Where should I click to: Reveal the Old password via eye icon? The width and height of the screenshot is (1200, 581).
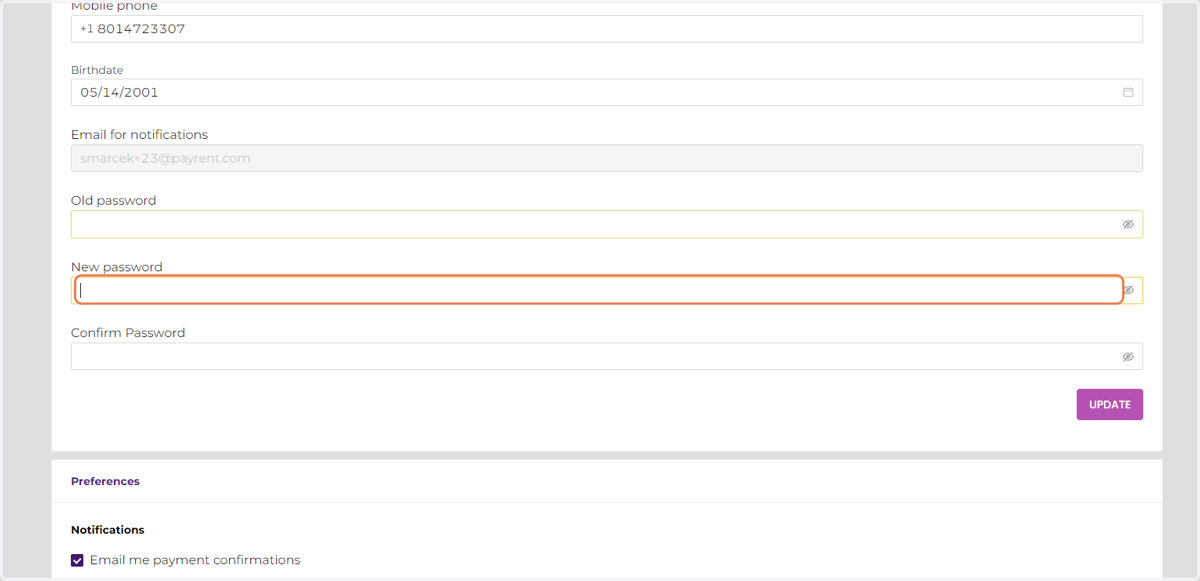point(1128,224)
